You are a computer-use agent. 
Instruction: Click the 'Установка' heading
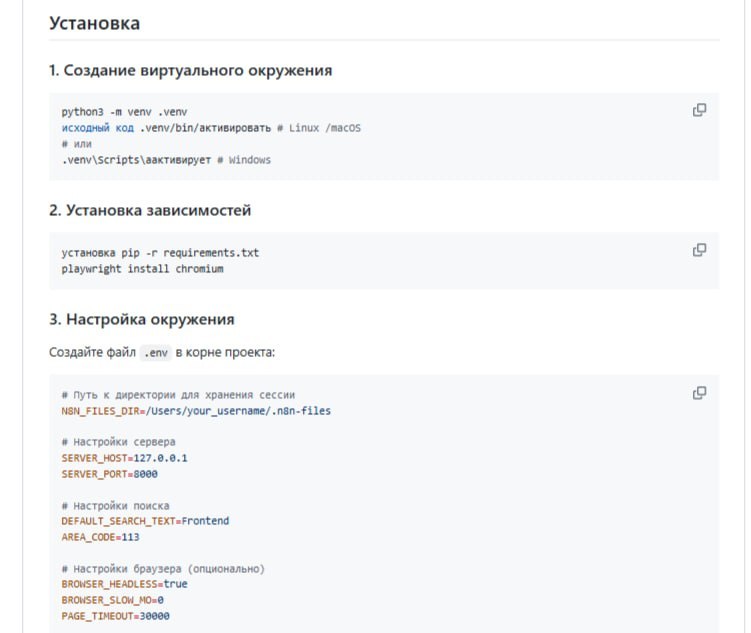94,23
